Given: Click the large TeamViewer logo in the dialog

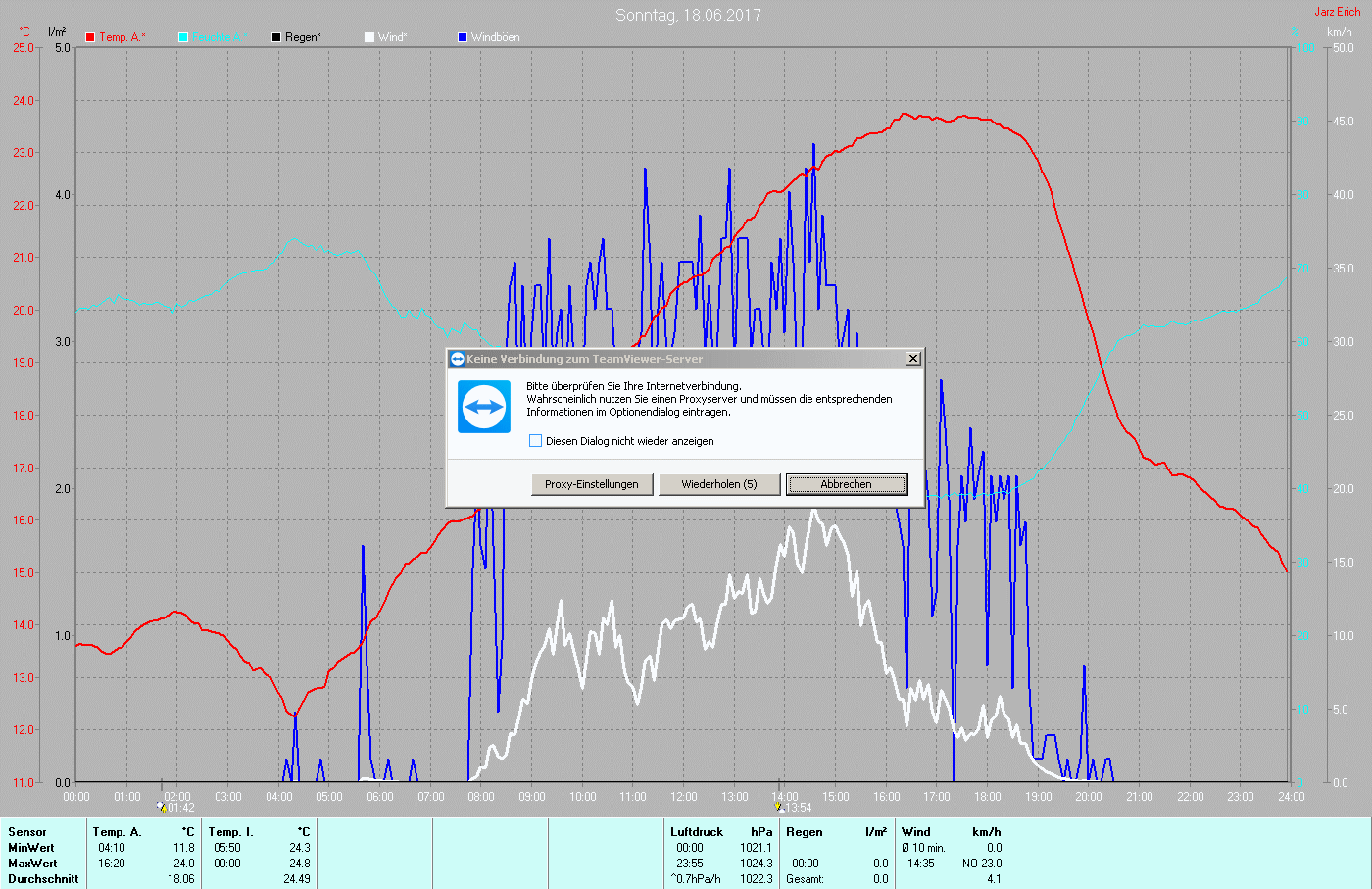Looking at the screenshot, I should [484, 407].
